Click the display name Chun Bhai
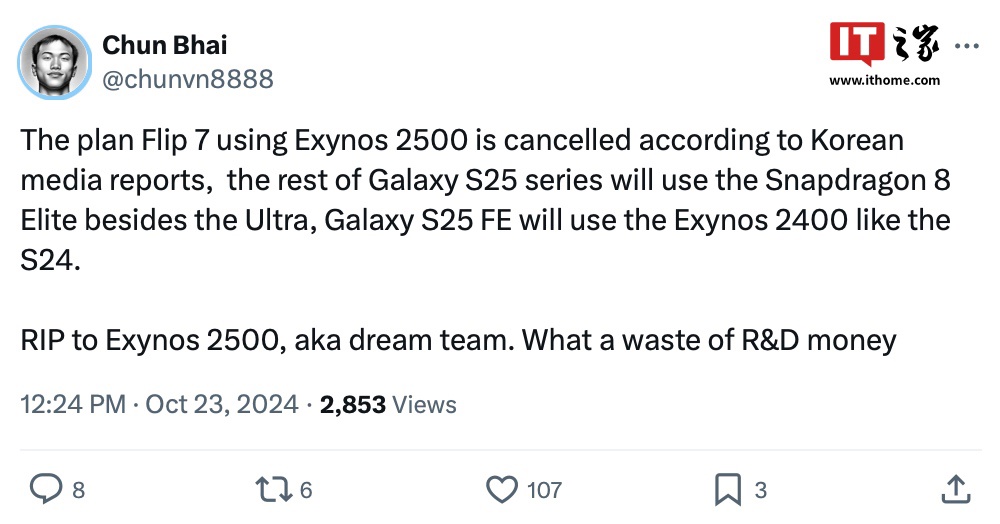This screenshot has height=524, width=1000. pos(165,45)
